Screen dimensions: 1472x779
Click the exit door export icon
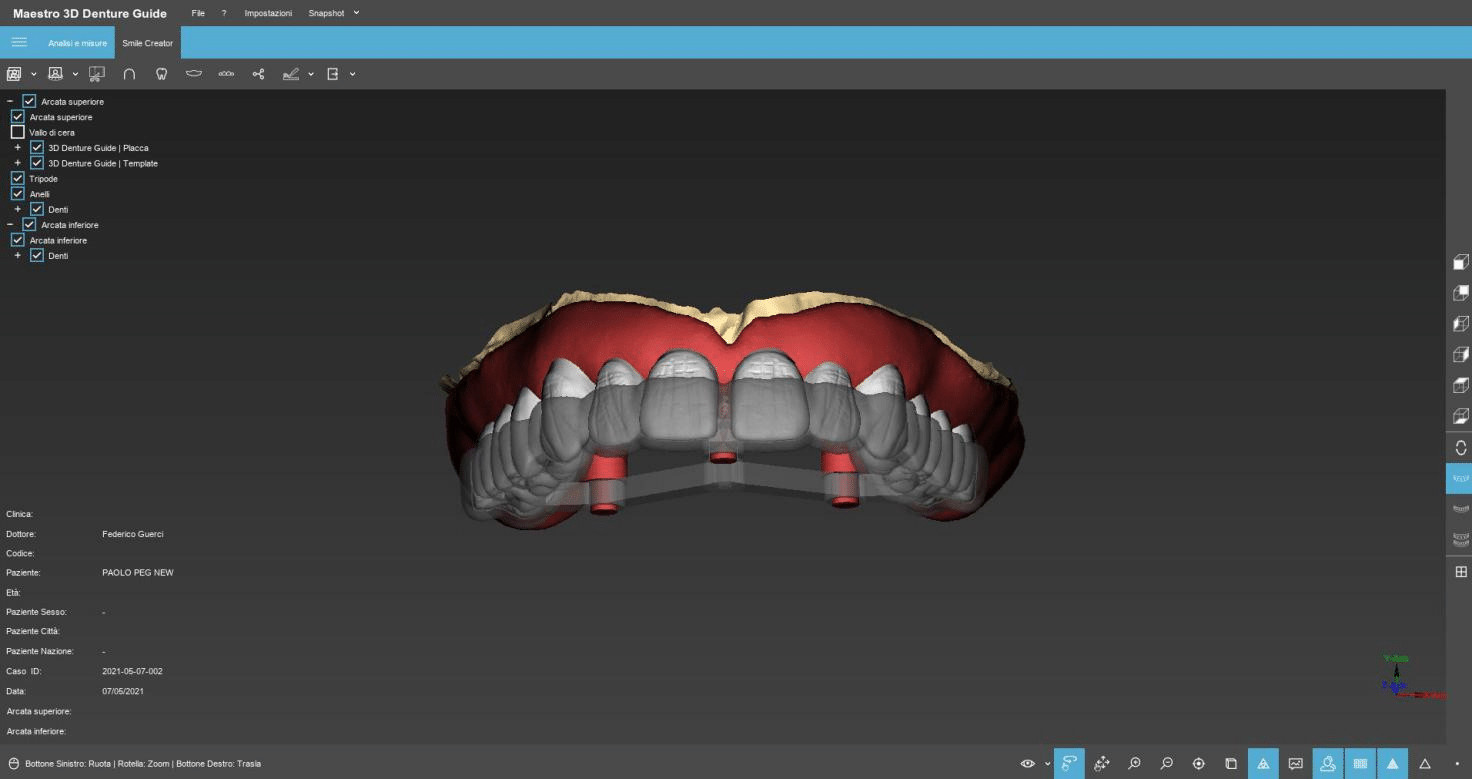(x=333, y=74)
